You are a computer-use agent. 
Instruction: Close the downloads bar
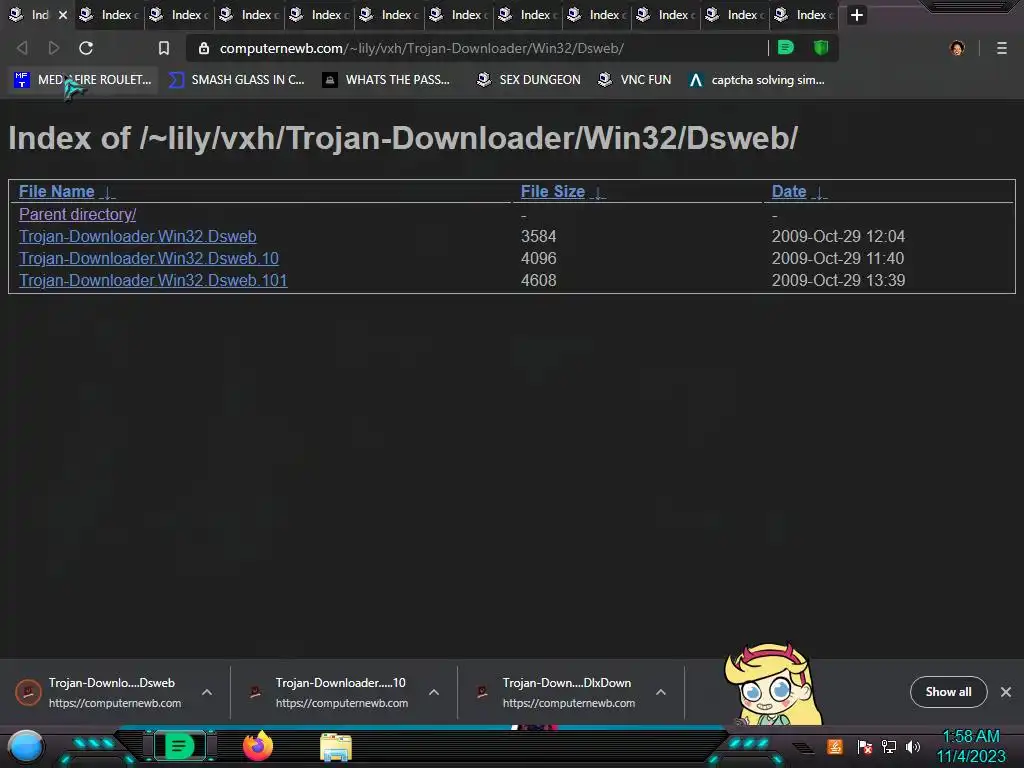pyautogui.click(x=1006, y=692)
